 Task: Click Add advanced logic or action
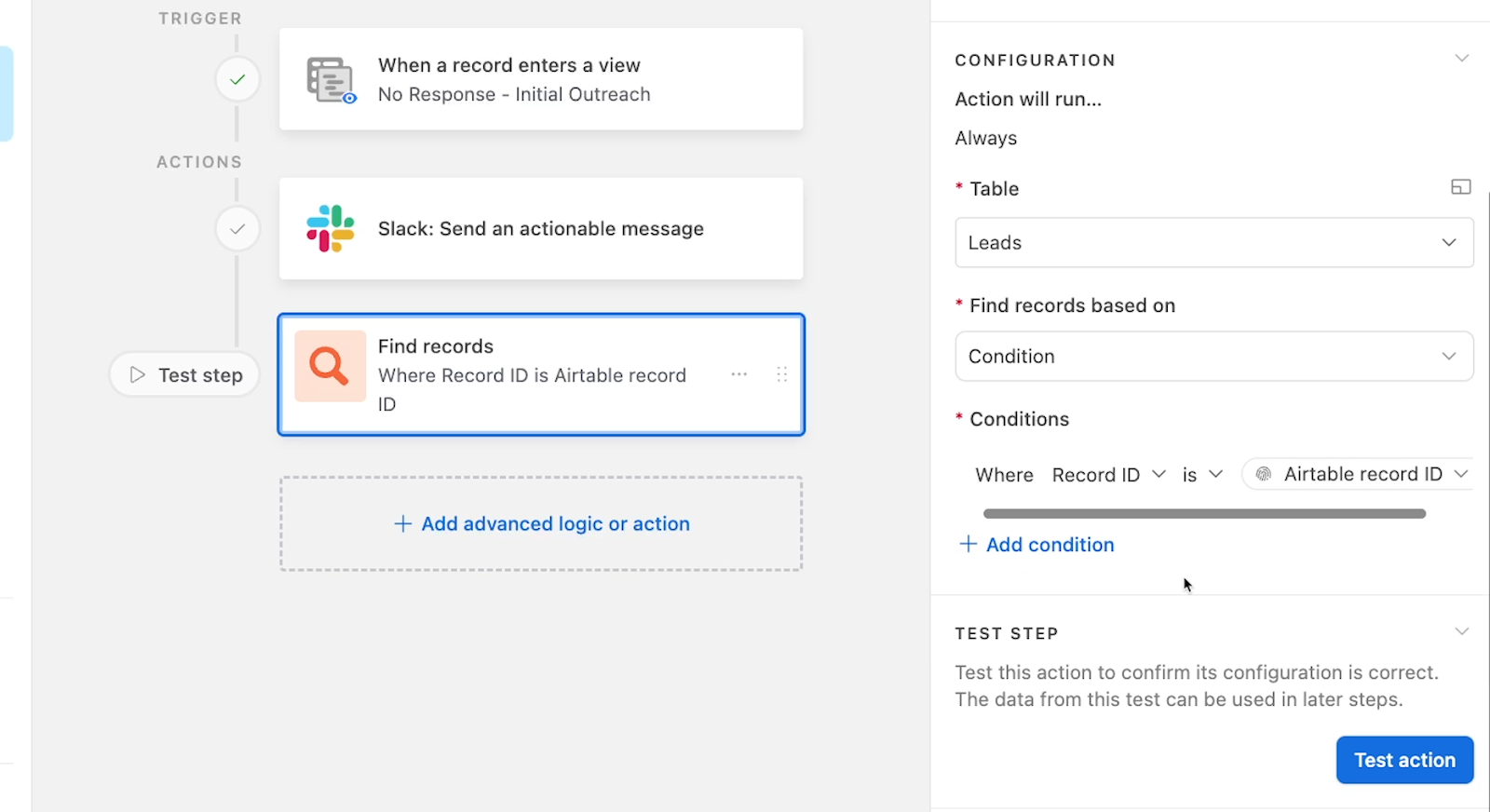pos(541,523)
